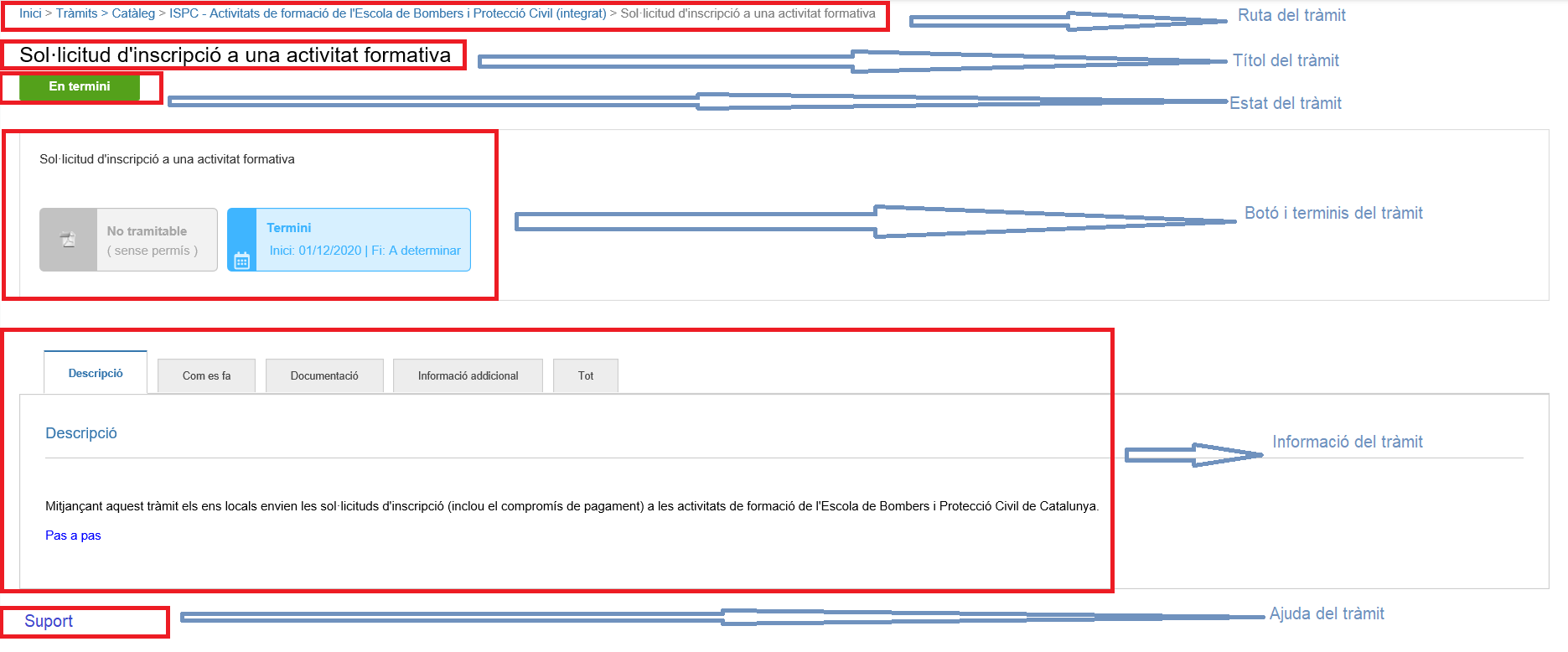Viewport: 1568px width, 652px height.
Task: Click the Ruta del tràmit annotation label
Action: [1291, 15]
